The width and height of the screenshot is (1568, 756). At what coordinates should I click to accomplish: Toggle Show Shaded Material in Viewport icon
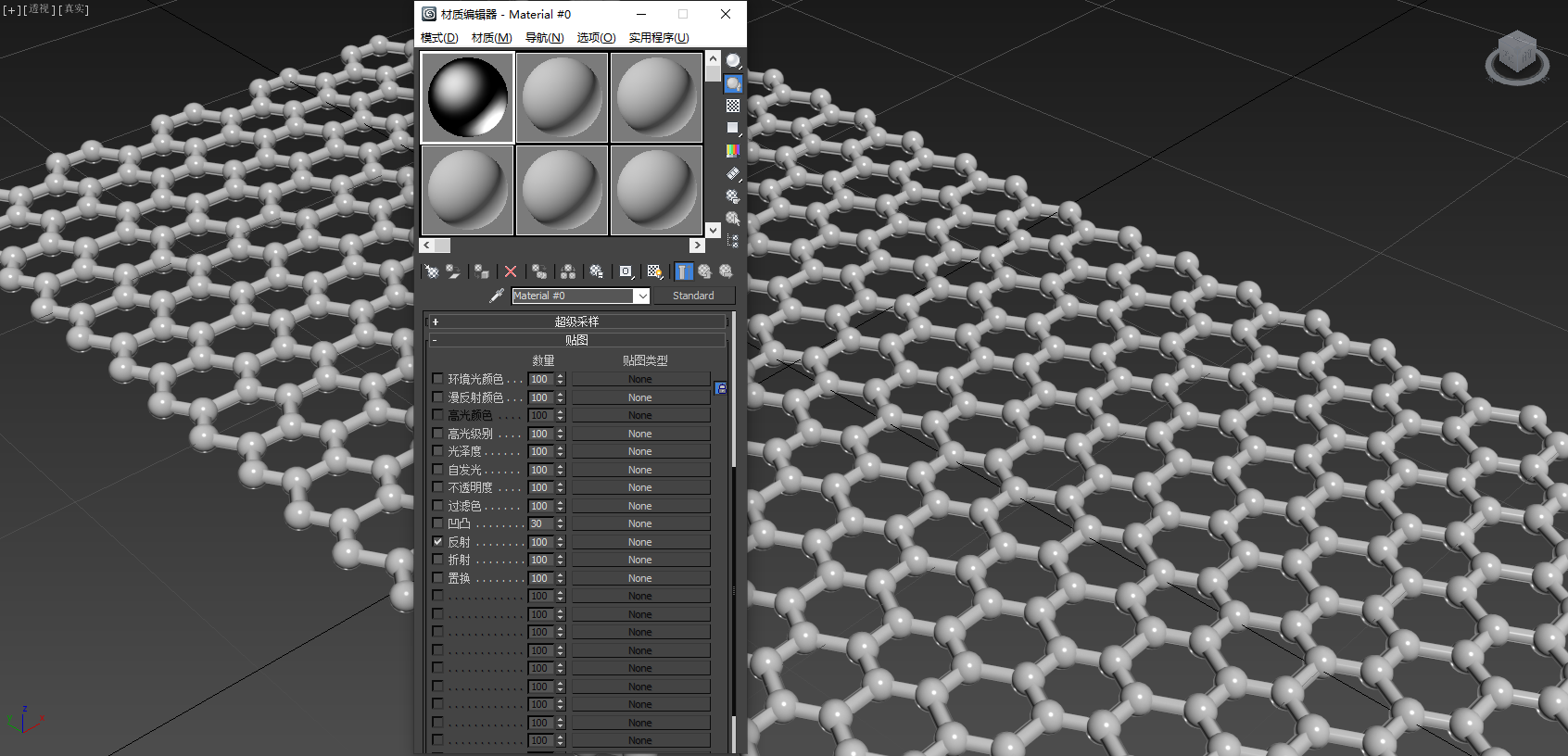pos(655,271)
